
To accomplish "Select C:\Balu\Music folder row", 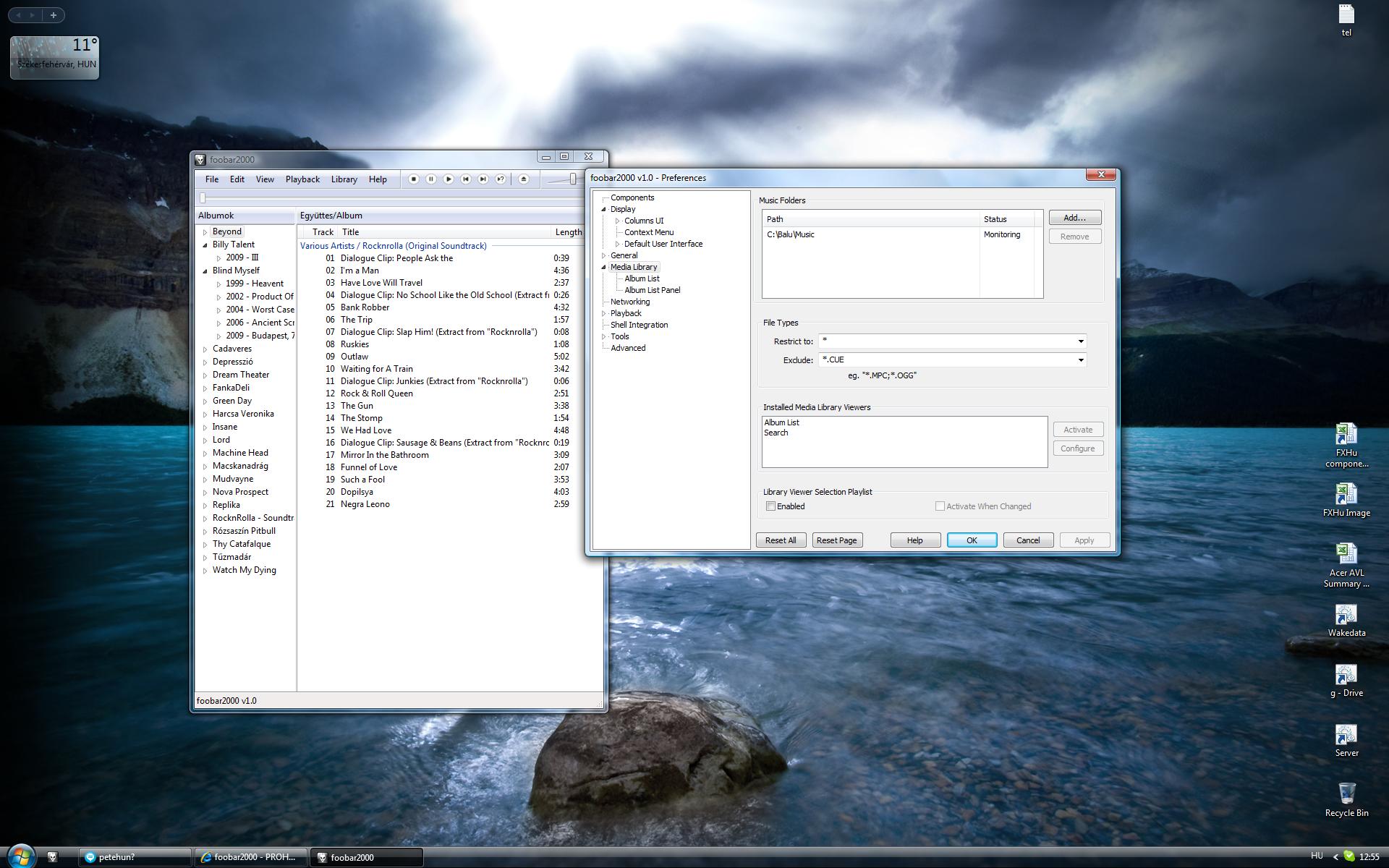I will point(902,234).
